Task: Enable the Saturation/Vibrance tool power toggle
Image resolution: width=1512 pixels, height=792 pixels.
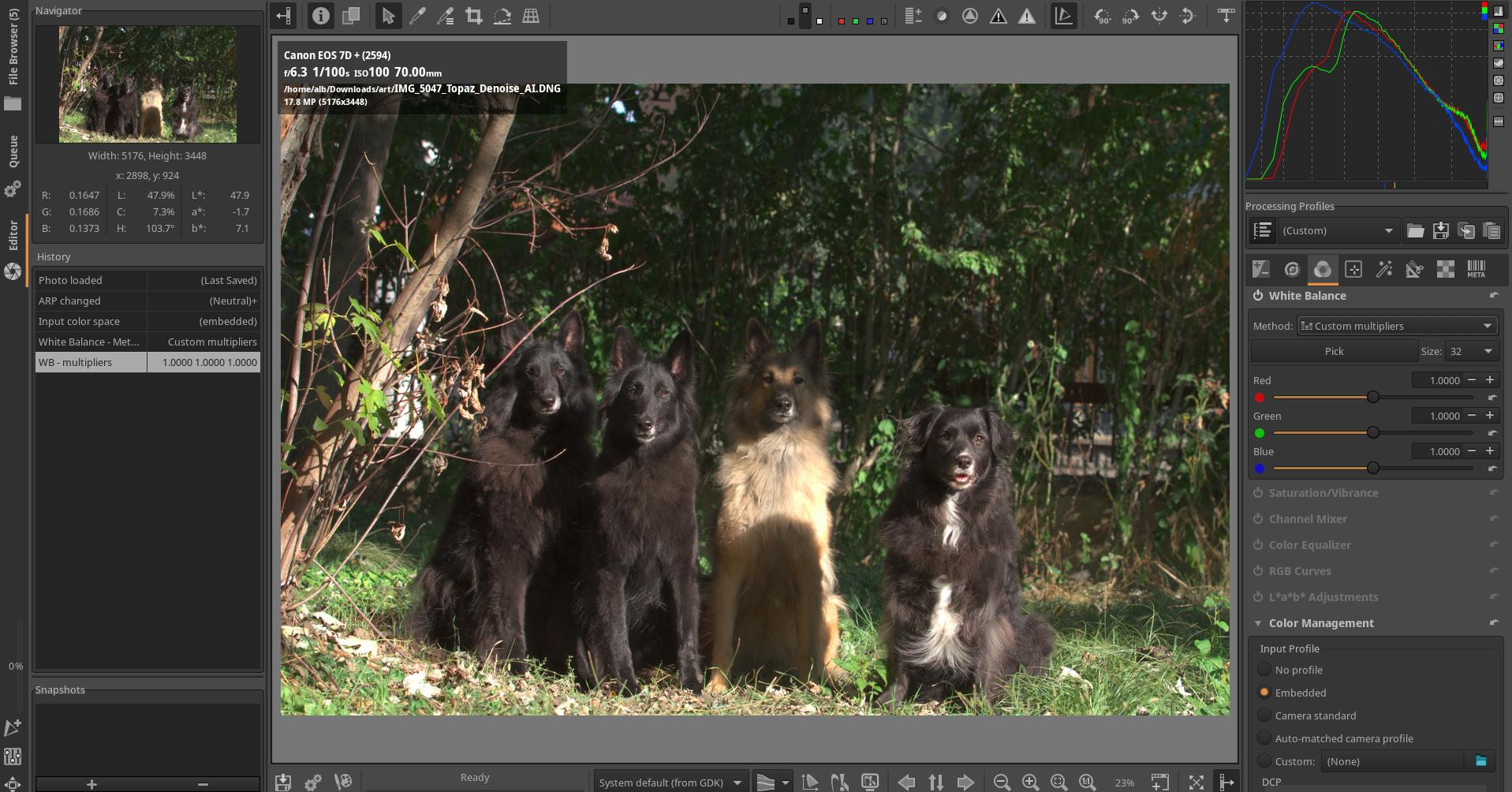Action: (x=1258, y=493)
